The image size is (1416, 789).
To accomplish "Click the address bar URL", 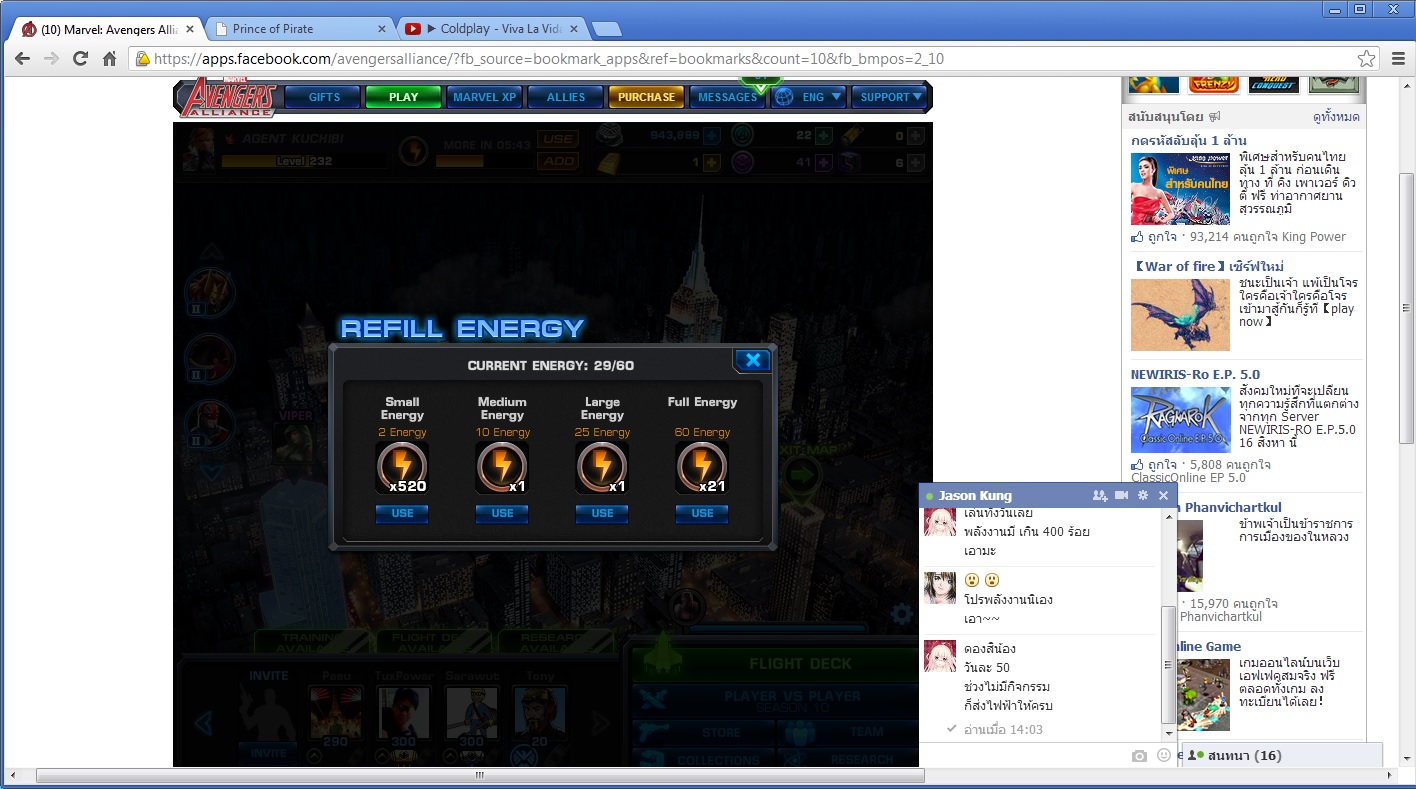I will click(548, 59).
